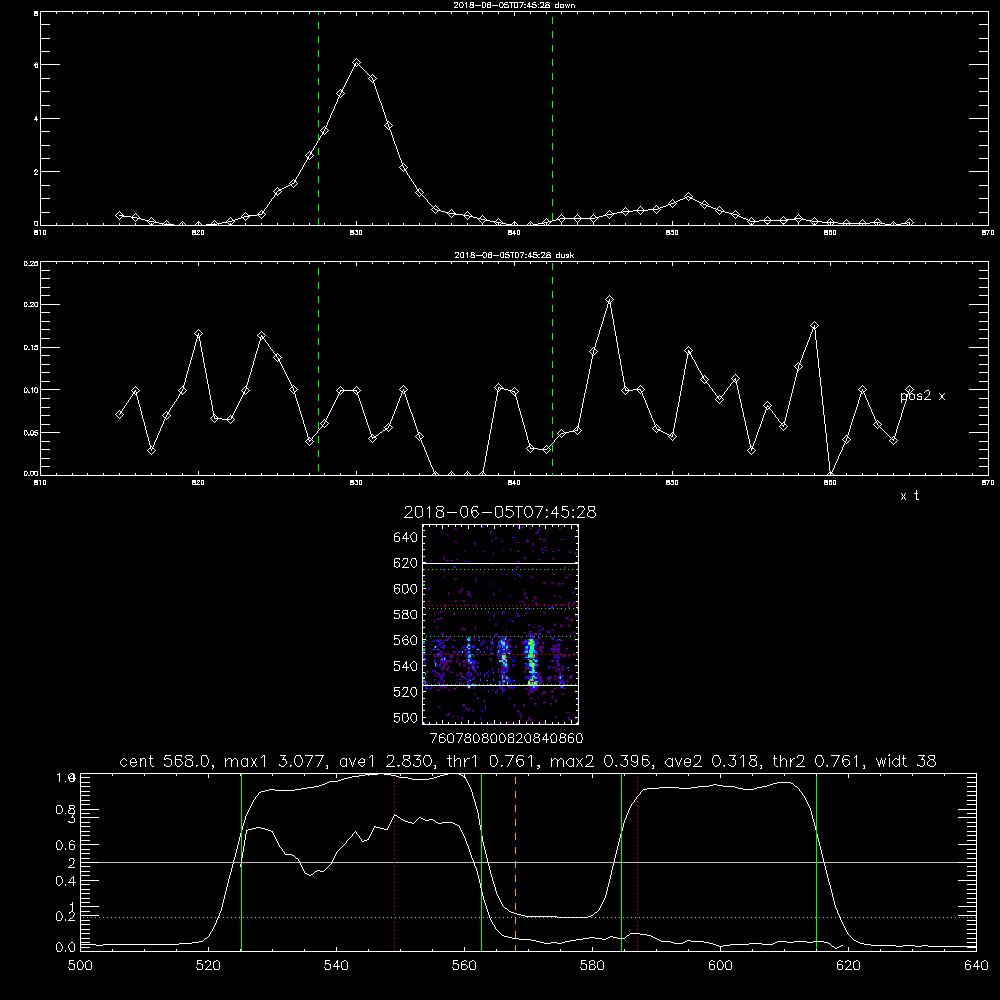Image resolution: width=1000 pixels, height=1000 pixels.
Task: Click the red dotted vertical line near 587
Action: pyautogui.click(x=637, y=861)
